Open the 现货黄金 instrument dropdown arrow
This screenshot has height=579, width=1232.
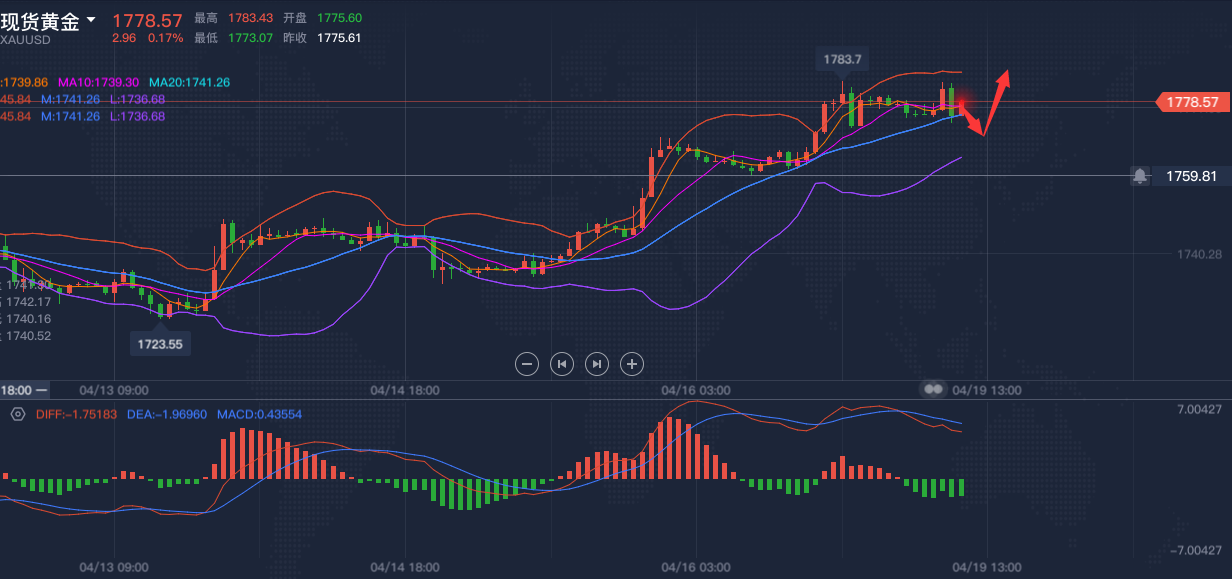(x=92, y=19)
